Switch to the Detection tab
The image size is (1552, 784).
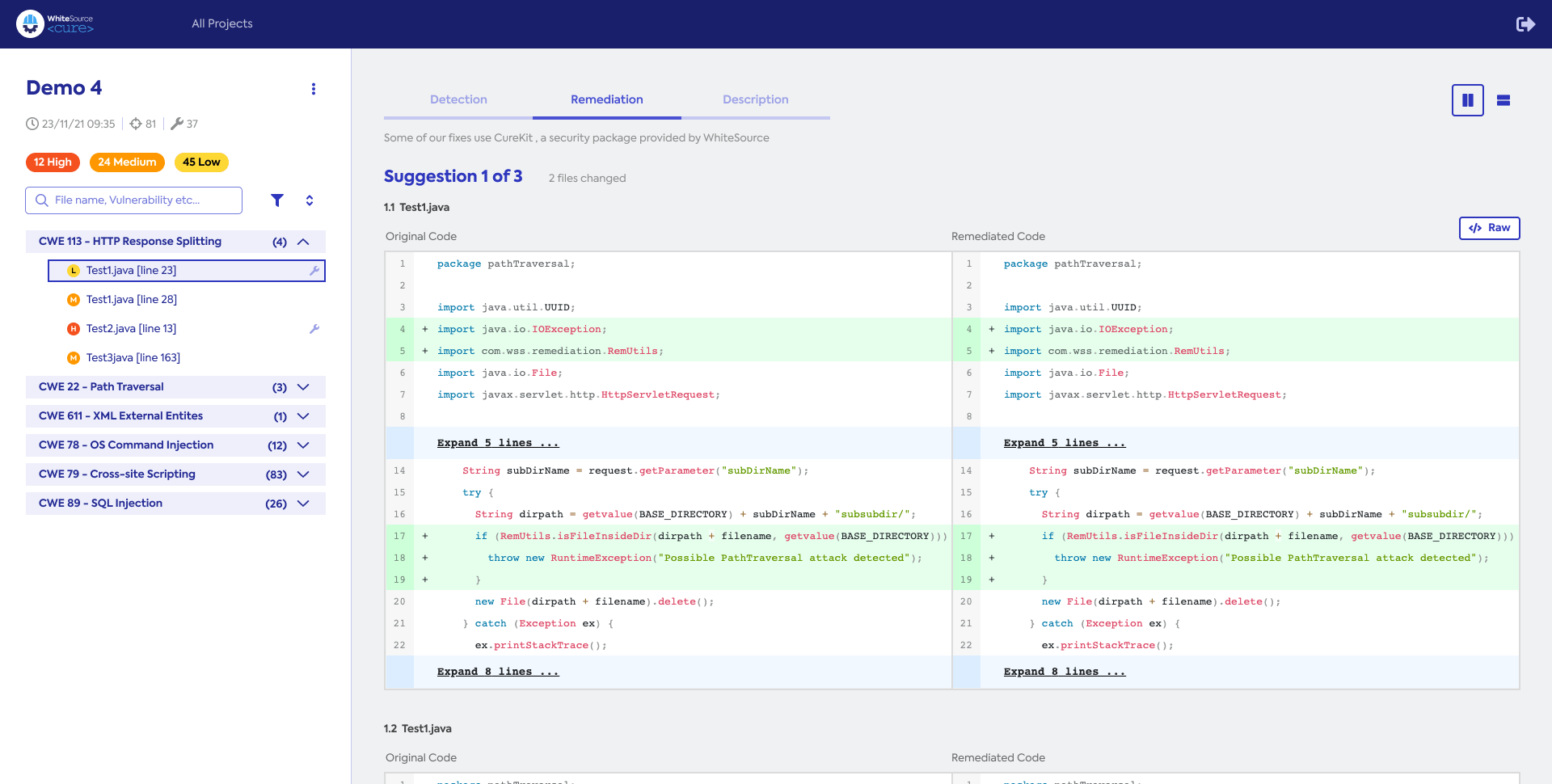[458, 99]
